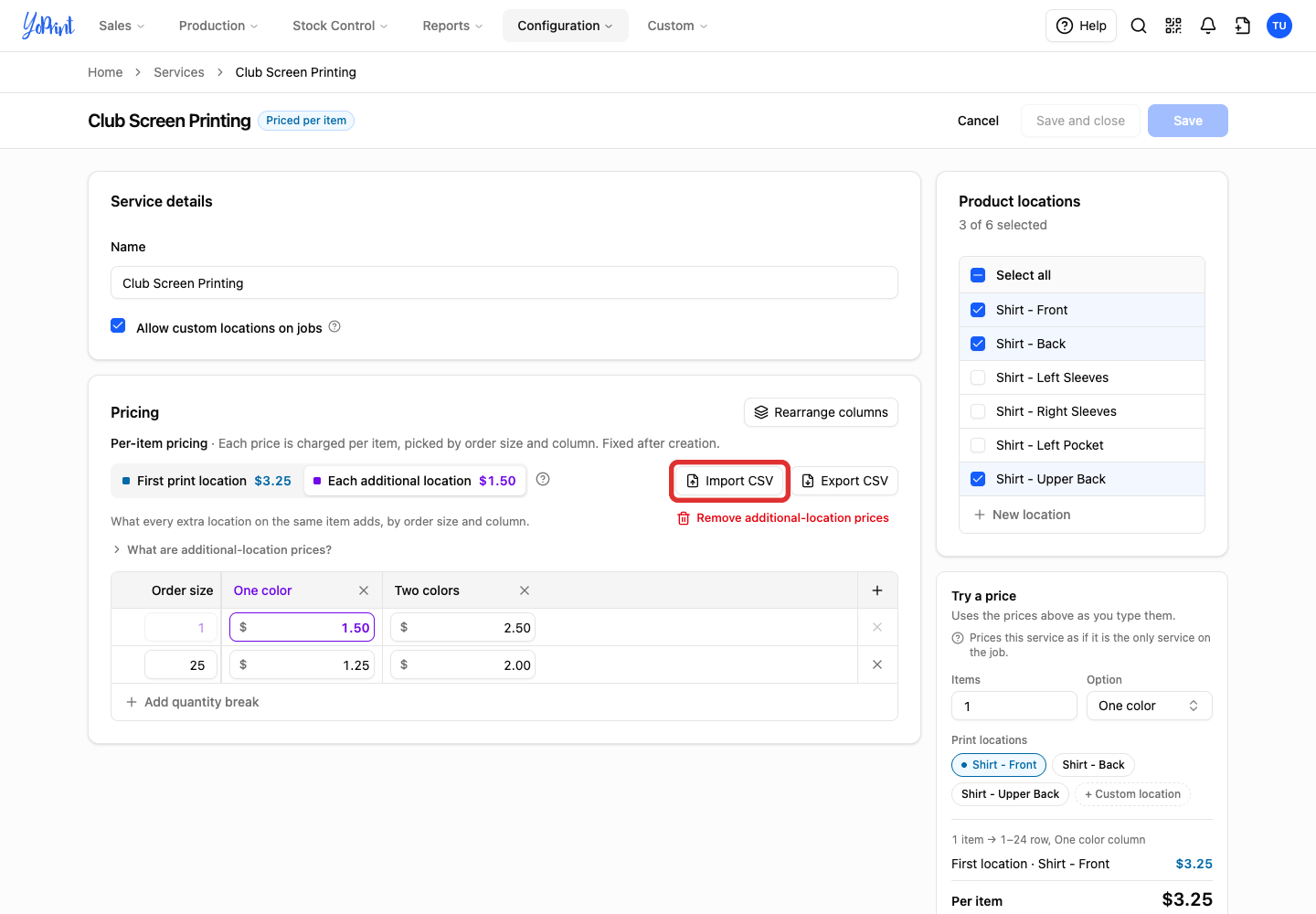
Task: Click the Items quantity field
Action: coord(1014,706)
